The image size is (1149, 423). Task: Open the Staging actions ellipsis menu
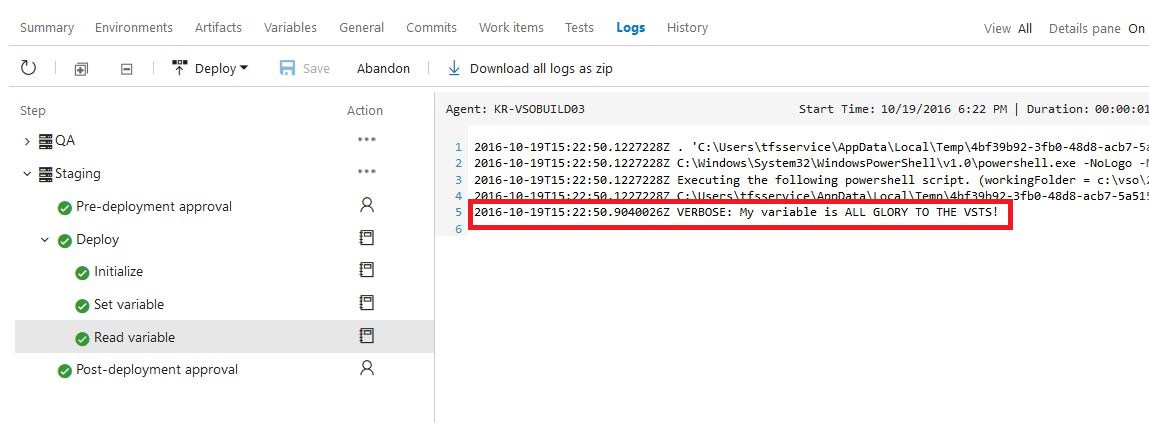366,172
